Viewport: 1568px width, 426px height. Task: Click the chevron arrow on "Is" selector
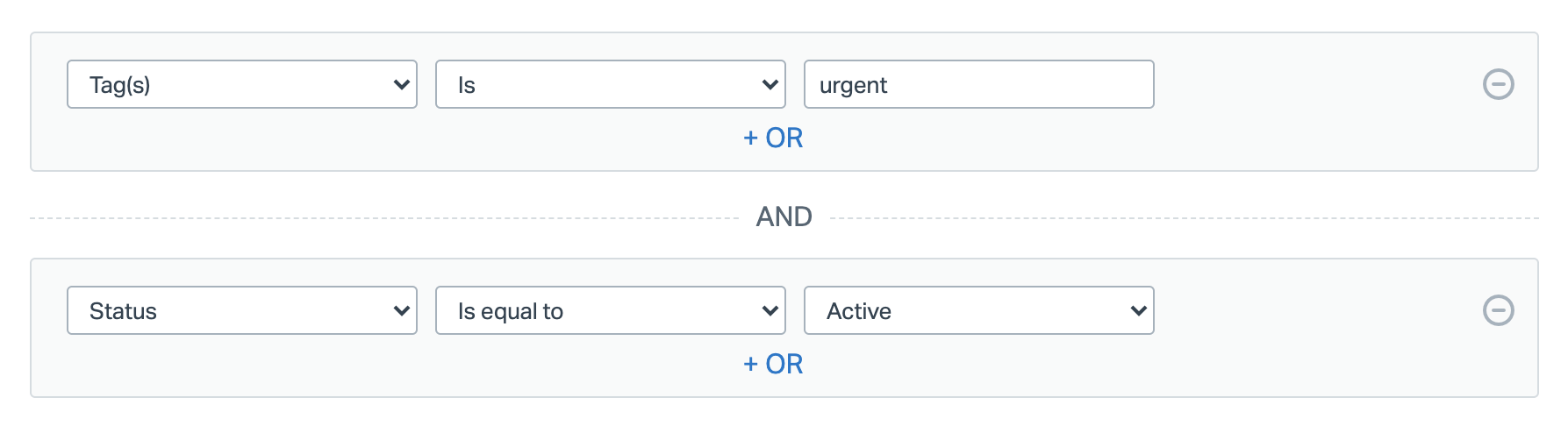[x=770, y=85]
